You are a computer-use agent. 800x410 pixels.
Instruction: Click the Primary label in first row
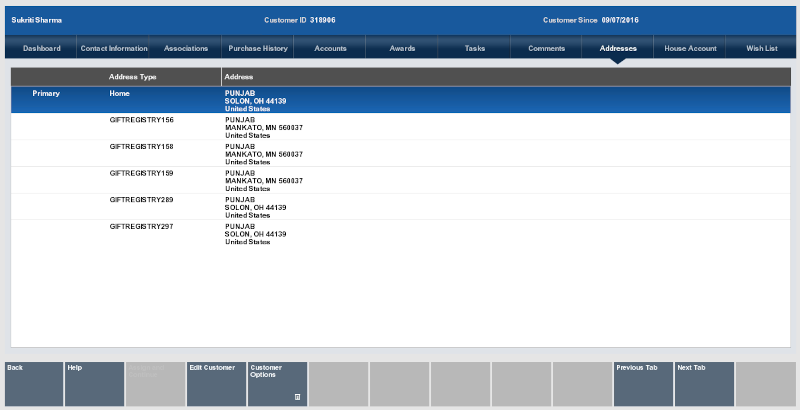click(x=46, y=93)
